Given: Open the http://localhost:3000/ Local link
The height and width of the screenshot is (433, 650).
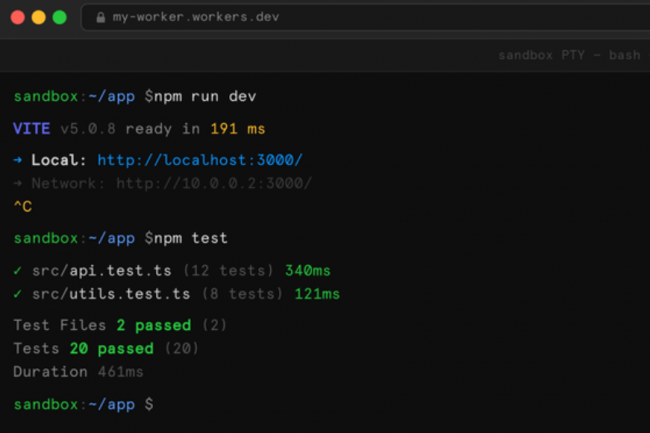Looking at the screenshot, I should pyautogui.click(x=199, y=160).
